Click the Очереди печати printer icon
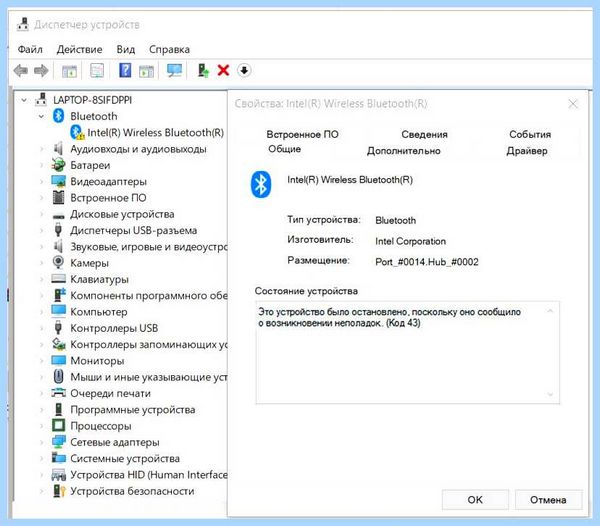600x526 pixels. pyautogui.click(x=58, y=392)
